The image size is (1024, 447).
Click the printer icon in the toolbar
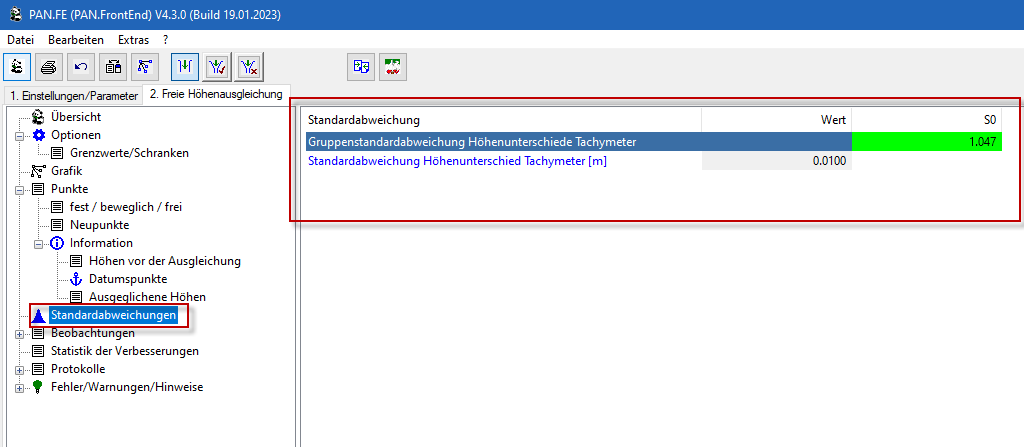[49, 67]
